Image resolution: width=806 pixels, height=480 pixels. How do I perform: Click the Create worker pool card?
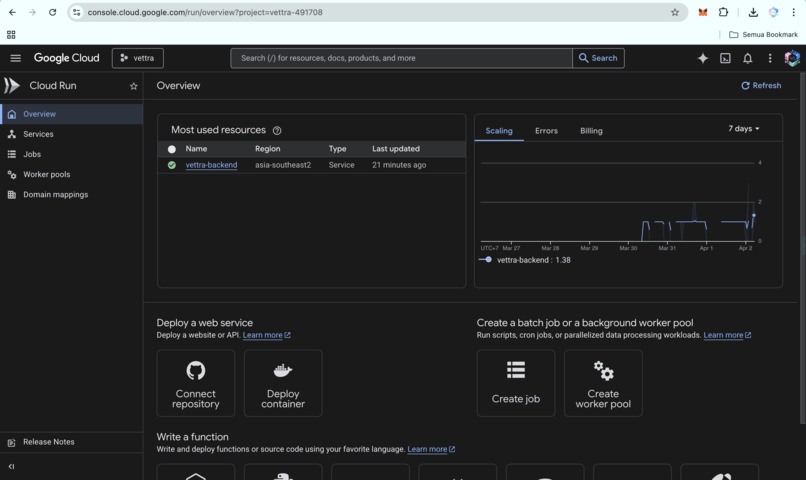603,383
